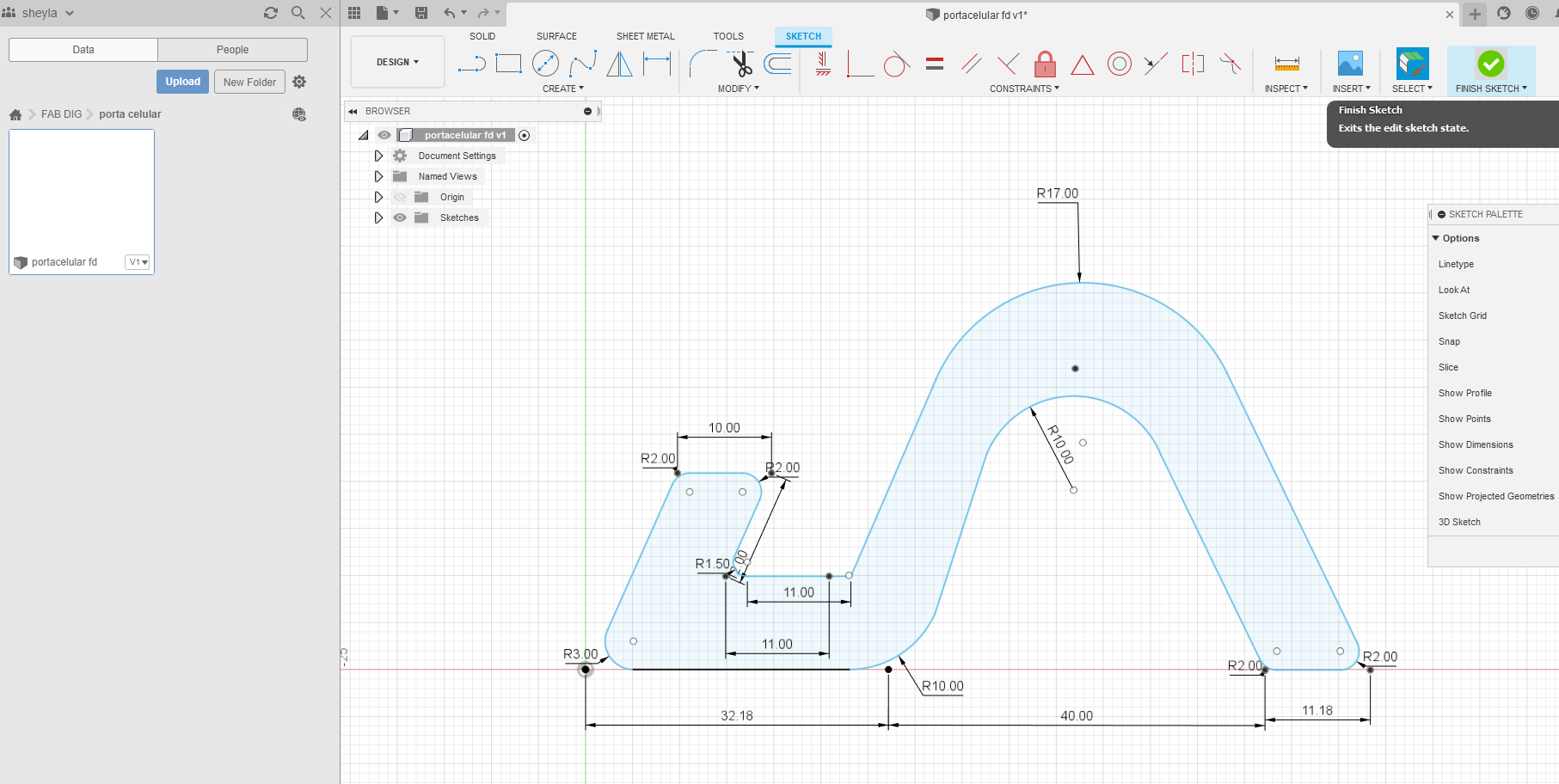Select the Fit Point Spline tool
This screenshot has height=784, width=1559.
coord(583,64)
